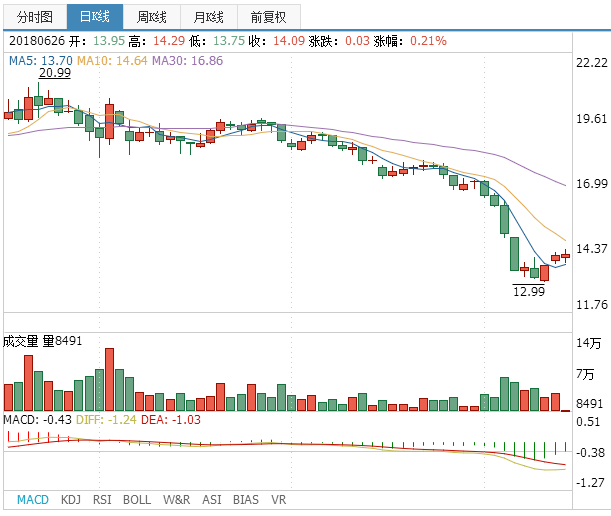The height and width of the screenshot is (516, 611).
Task: Click the MA5: 13.70 legend
Action: click(41, 61)
